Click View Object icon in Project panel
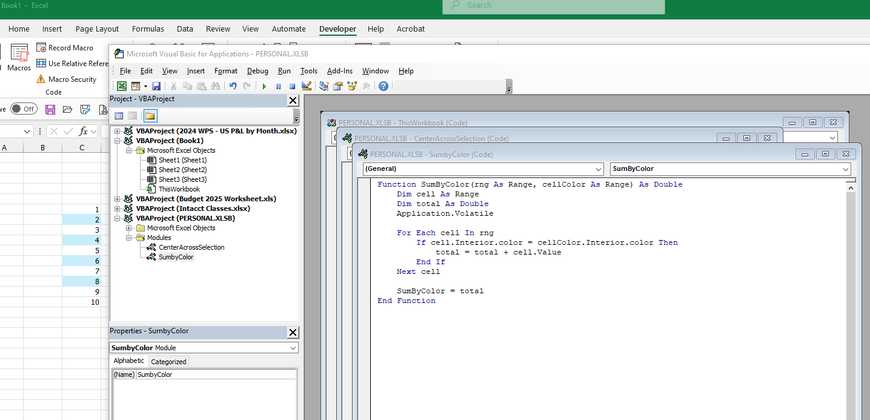870x420 pixels. [x=133, y=116]
